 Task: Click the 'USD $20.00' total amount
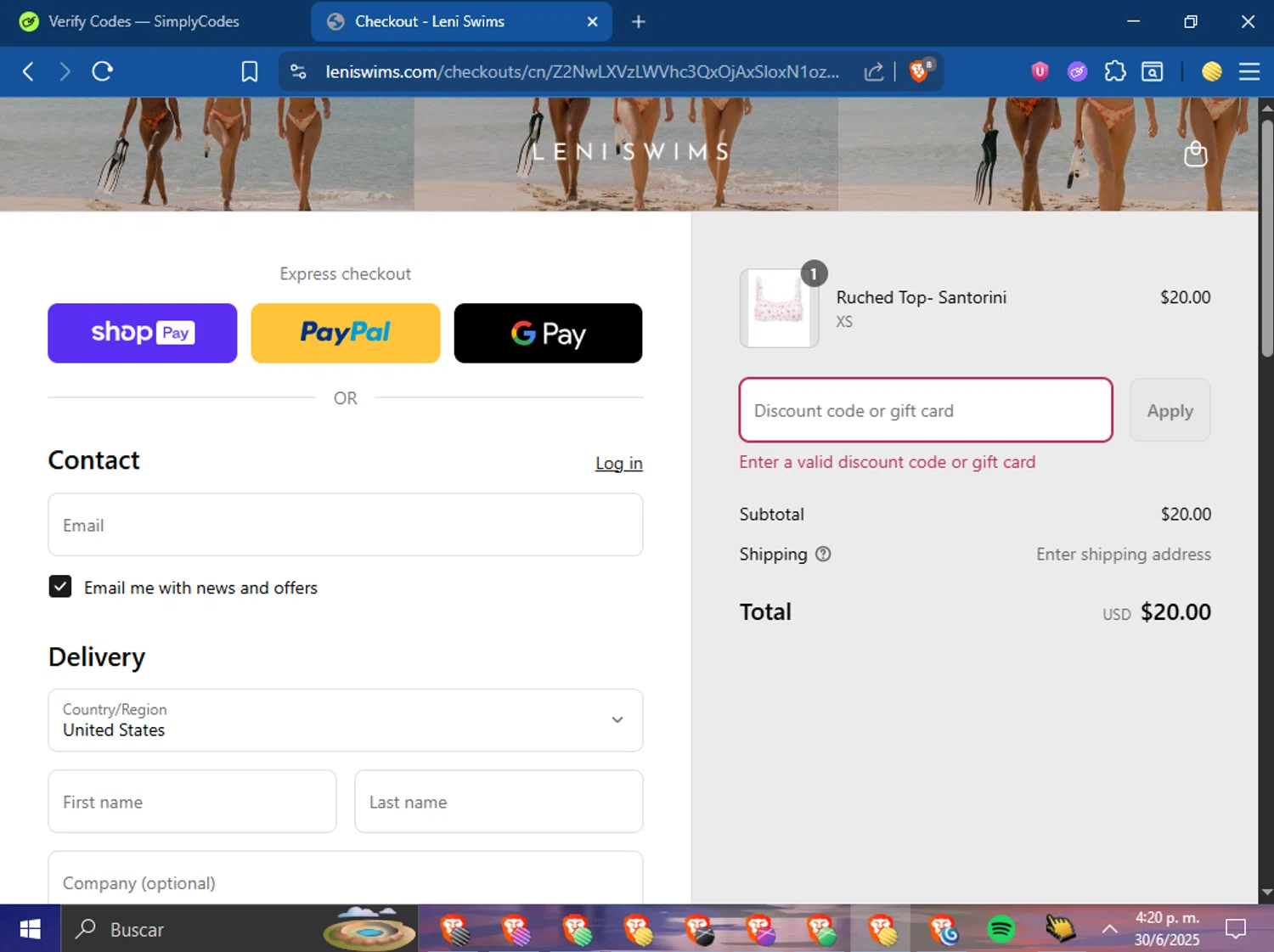point(1157,612)
